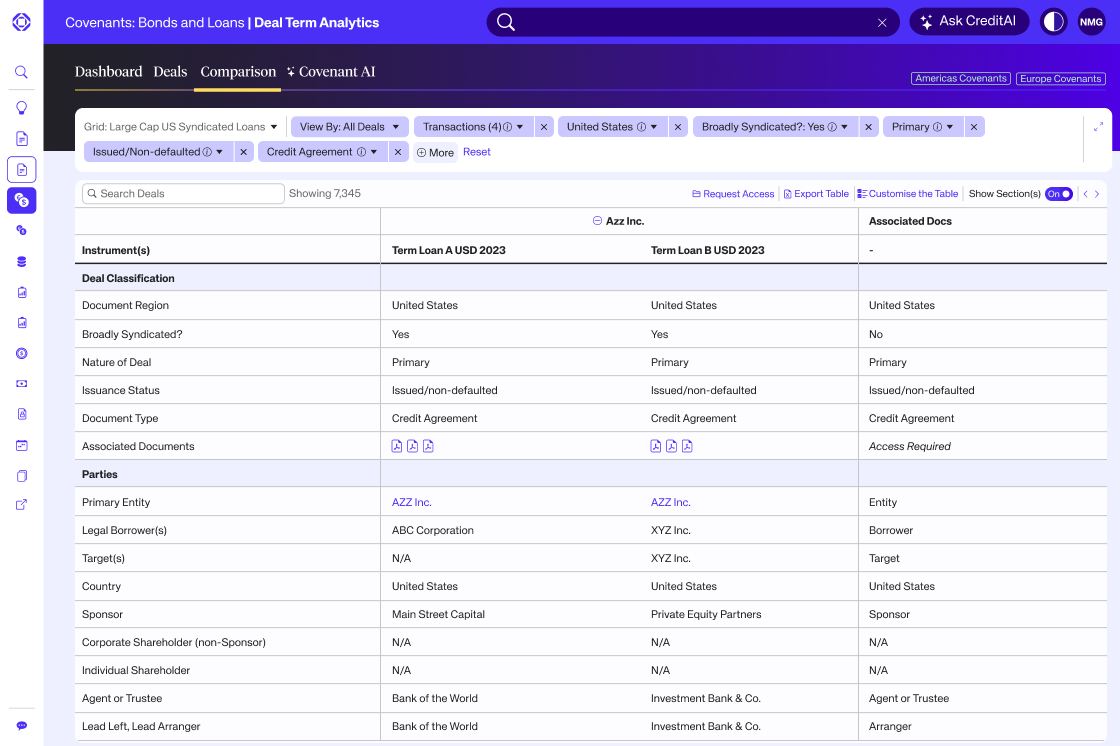Open the calendar icon in the left sidebar
The image size is (1120, 746).
point(21,445)
